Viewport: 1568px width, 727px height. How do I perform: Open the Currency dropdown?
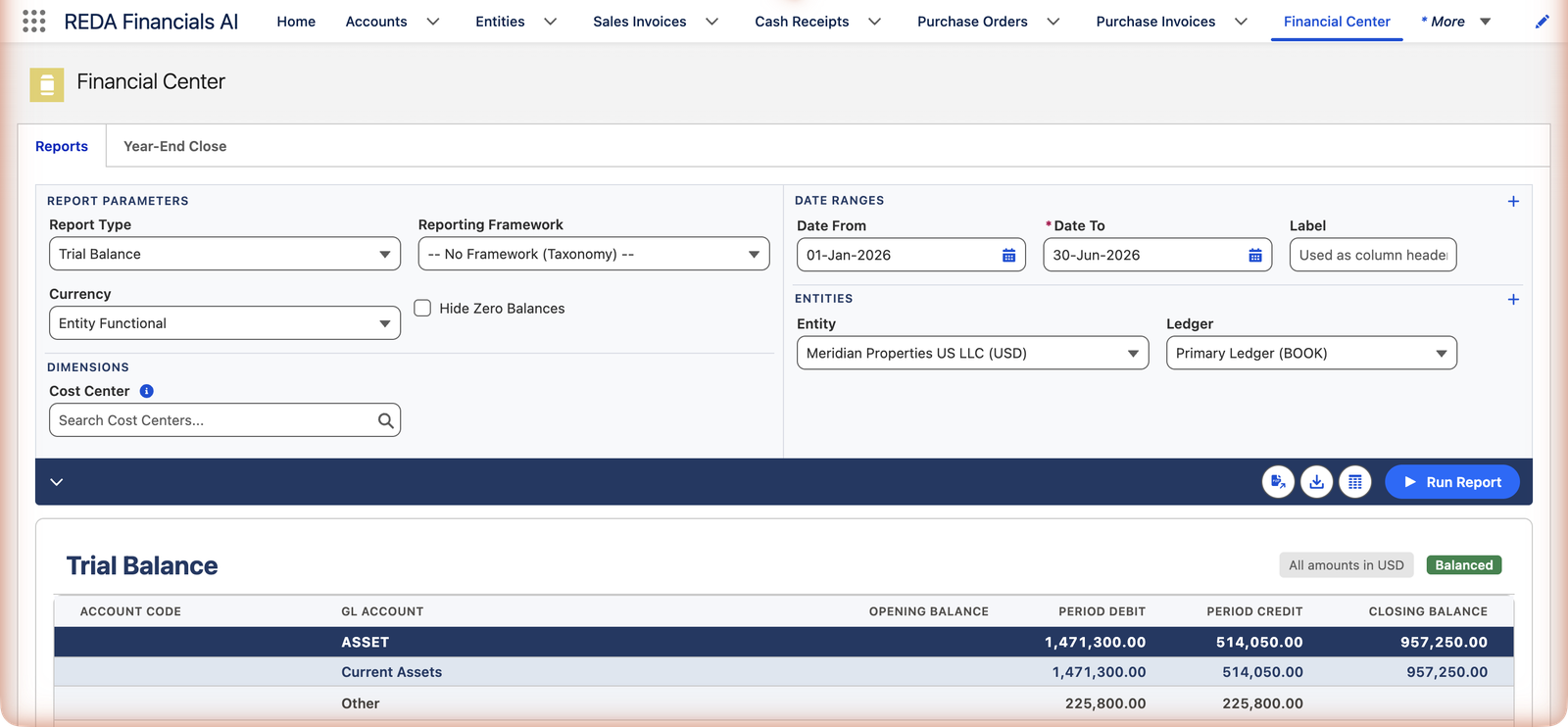pos(224,323)
